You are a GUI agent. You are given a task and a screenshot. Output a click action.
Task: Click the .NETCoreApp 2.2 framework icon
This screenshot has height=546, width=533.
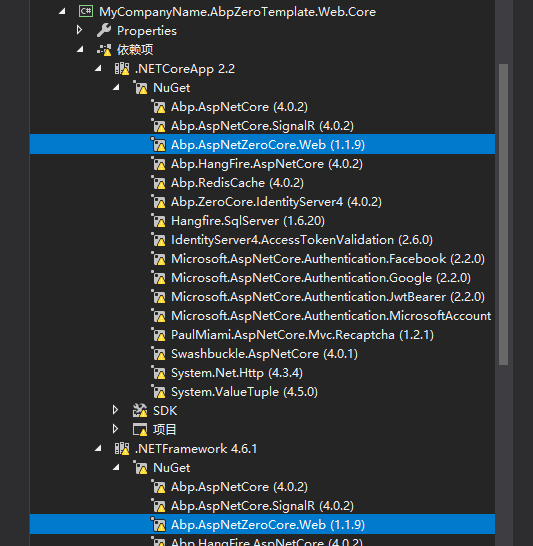[x=122, y=69]
